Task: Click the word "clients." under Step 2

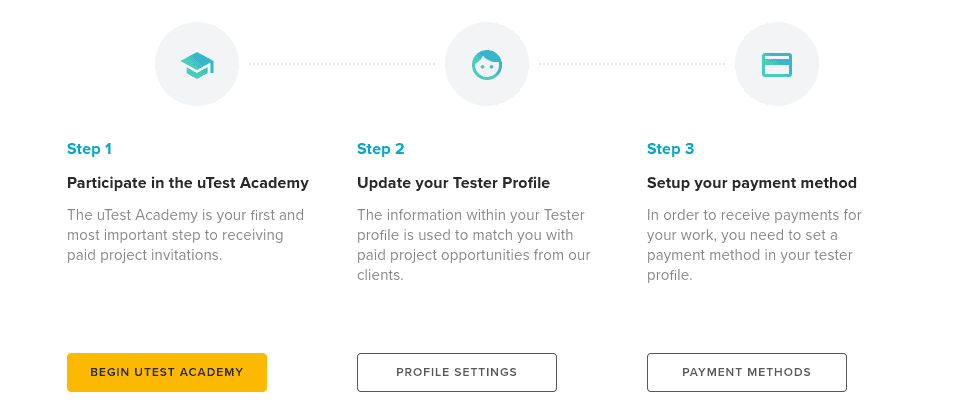Action: click(x=380, y=275)
